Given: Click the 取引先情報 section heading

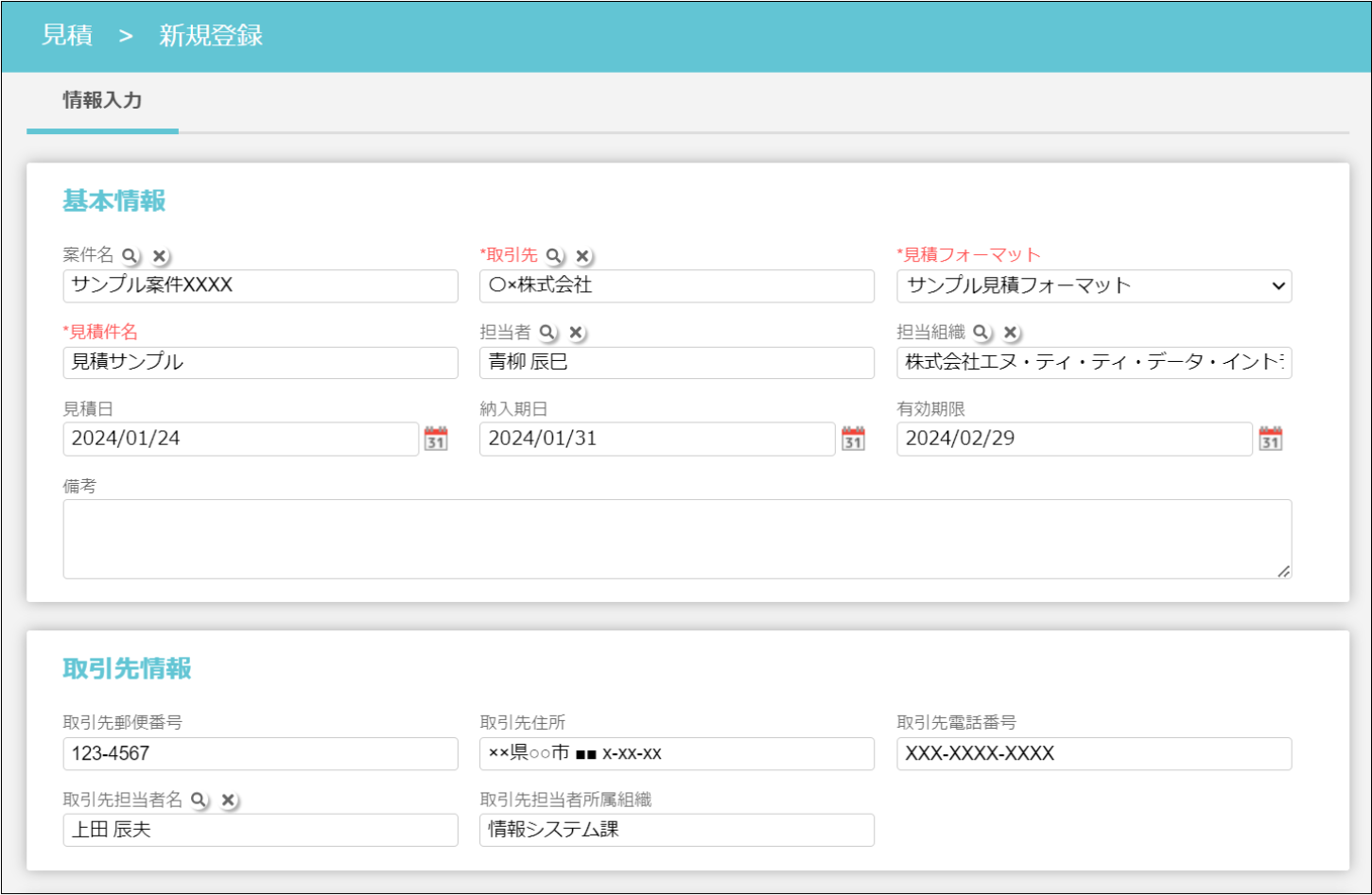Looking at the screenshot, I should [127, 668].
